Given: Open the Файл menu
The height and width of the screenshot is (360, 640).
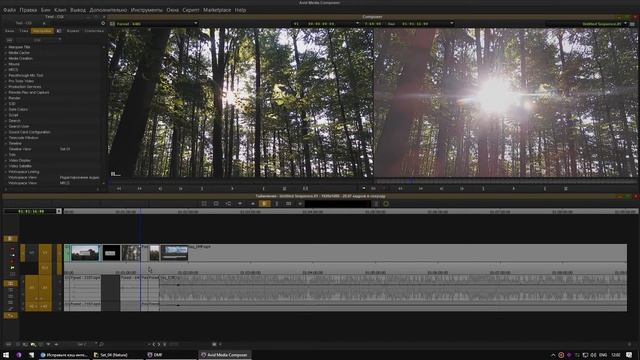Looking at the screenshot, I should tap(9, 10).
